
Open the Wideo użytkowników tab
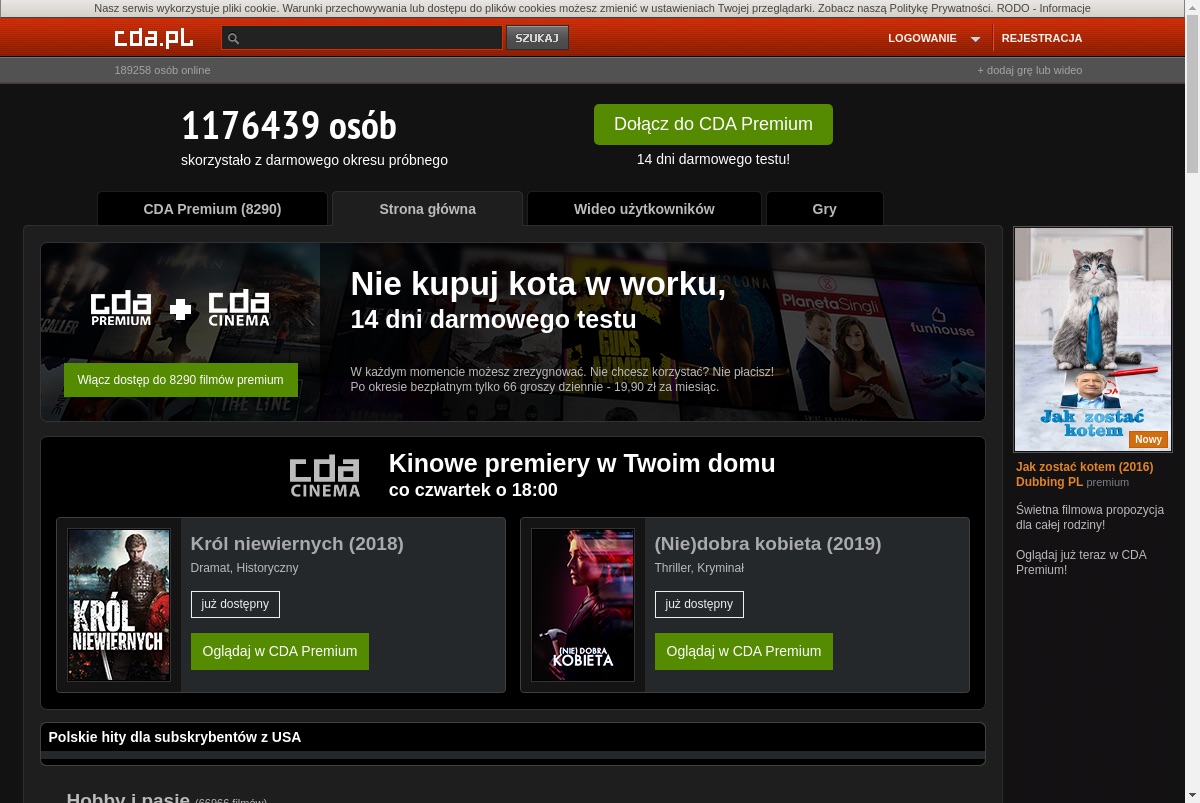(644, 209)
